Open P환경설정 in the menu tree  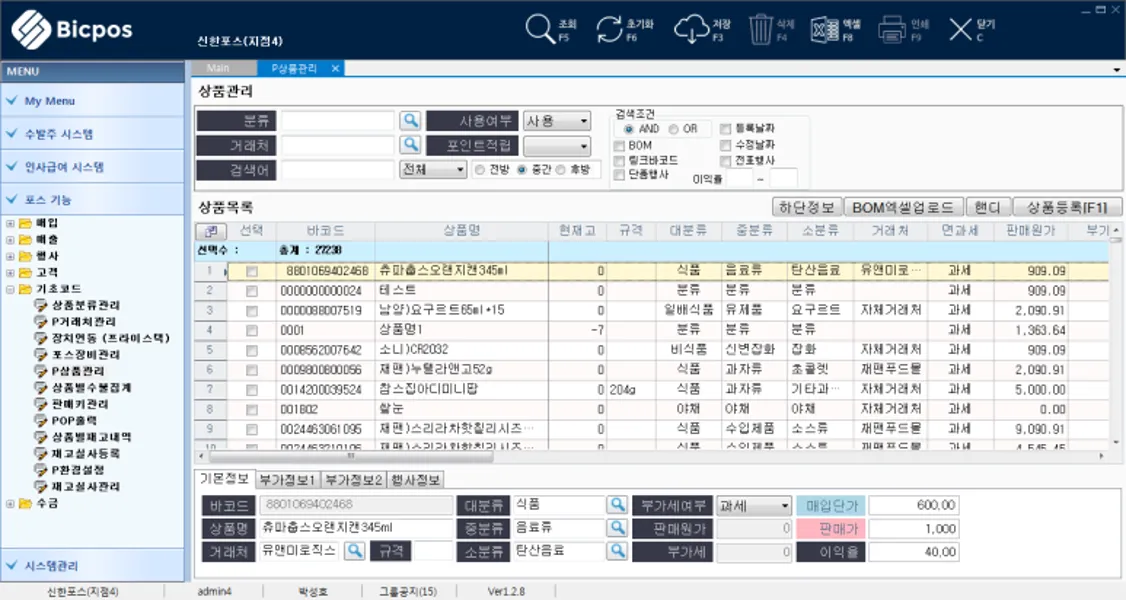[78, 470]
